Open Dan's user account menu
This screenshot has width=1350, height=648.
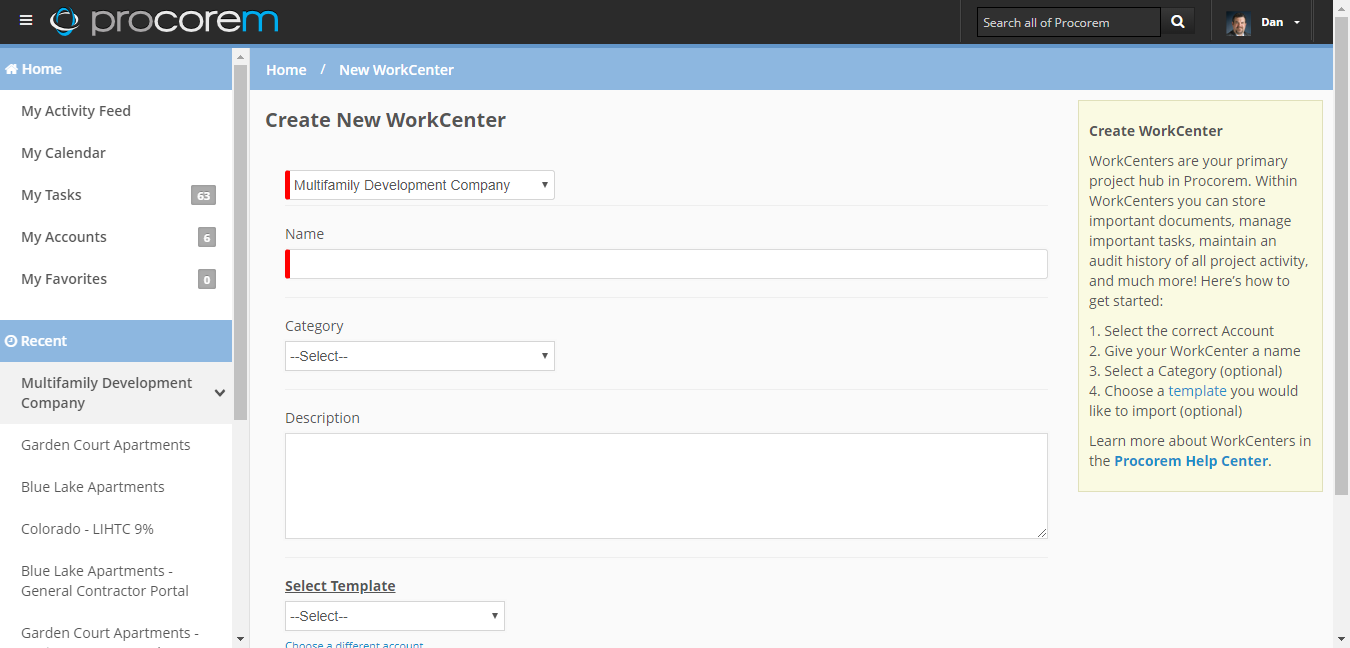pos(1283,20)
